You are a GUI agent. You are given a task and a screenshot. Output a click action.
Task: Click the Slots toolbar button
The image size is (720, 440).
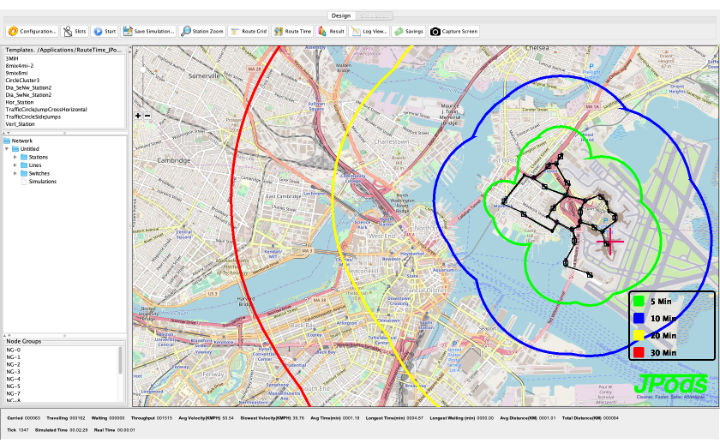point(74,31)
